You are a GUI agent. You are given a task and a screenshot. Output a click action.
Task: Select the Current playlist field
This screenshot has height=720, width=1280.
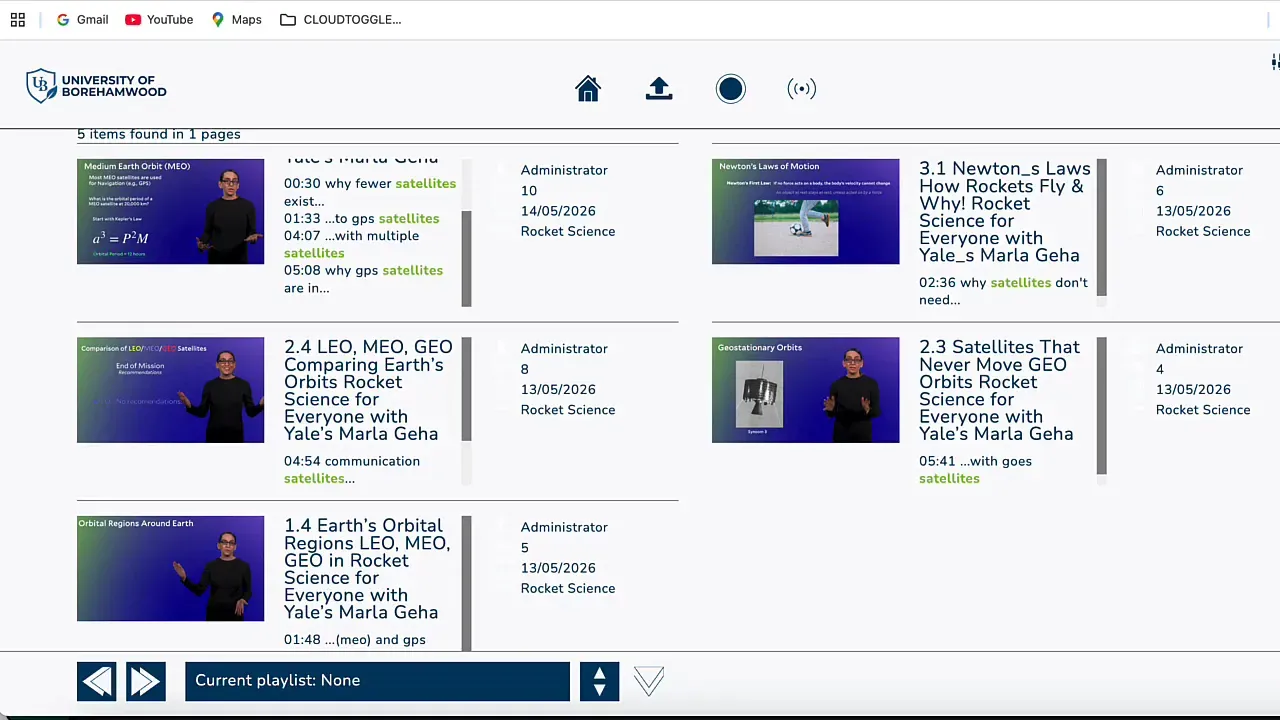377,681
